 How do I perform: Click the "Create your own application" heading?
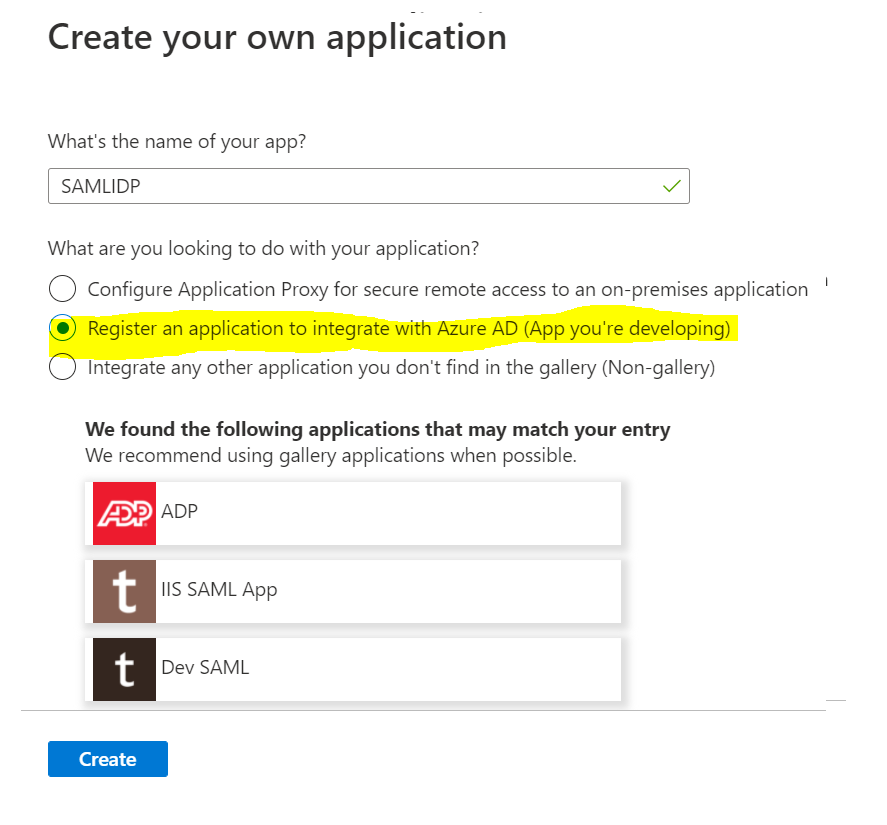(x=277, y=38)
